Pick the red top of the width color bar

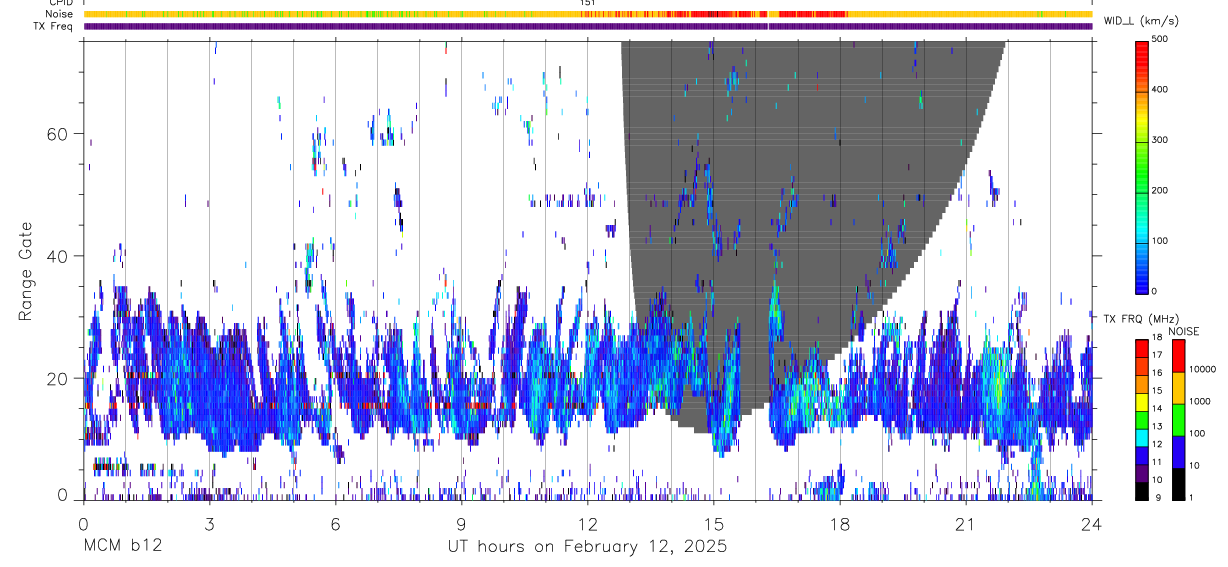1142,52
